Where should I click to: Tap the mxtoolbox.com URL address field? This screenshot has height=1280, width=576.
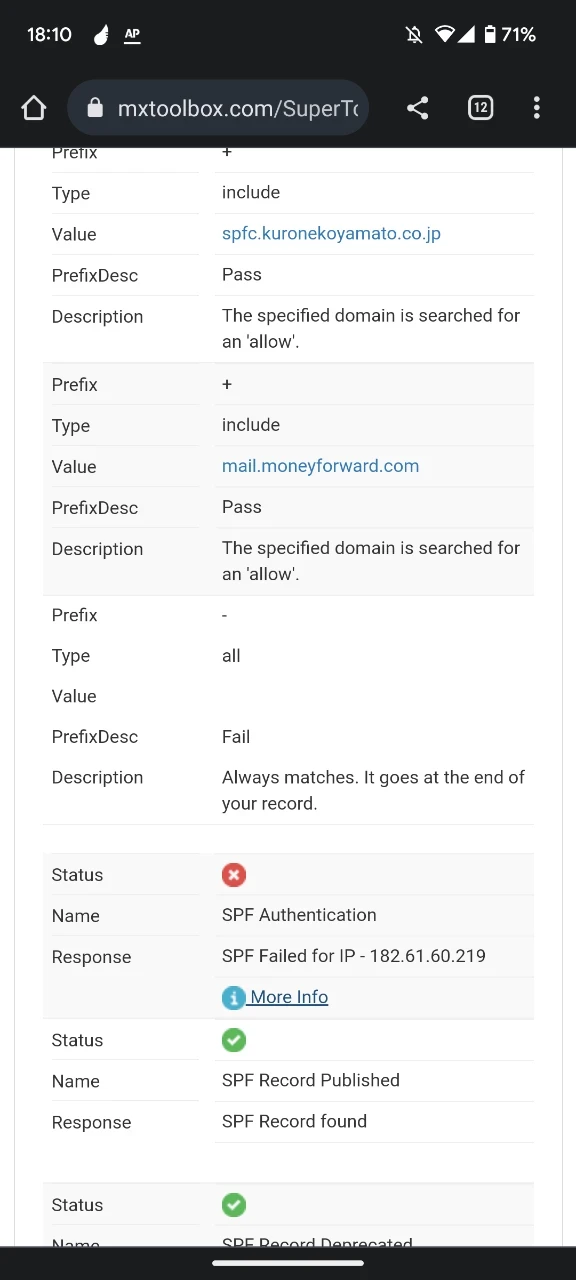[218, 108]
